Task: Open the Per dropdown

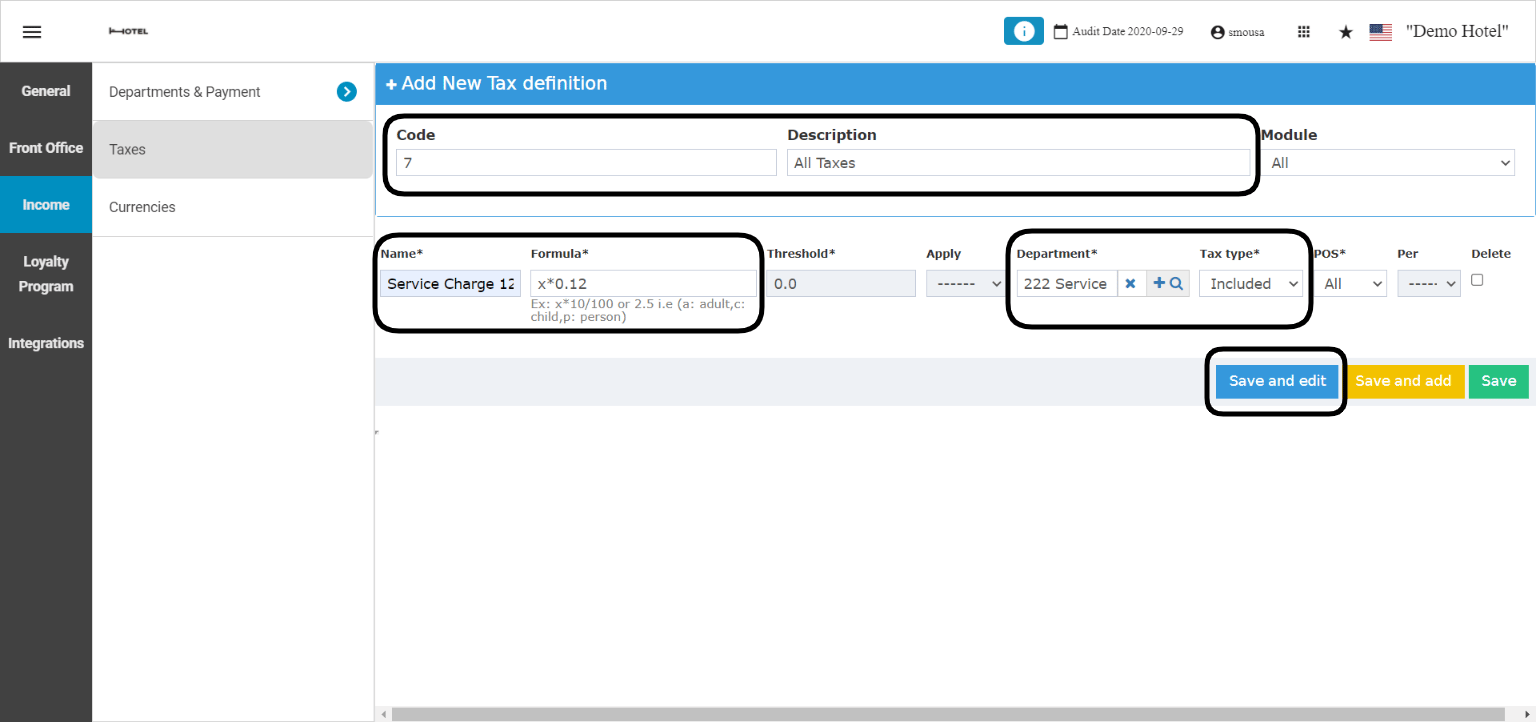Action: point(1429,284)
